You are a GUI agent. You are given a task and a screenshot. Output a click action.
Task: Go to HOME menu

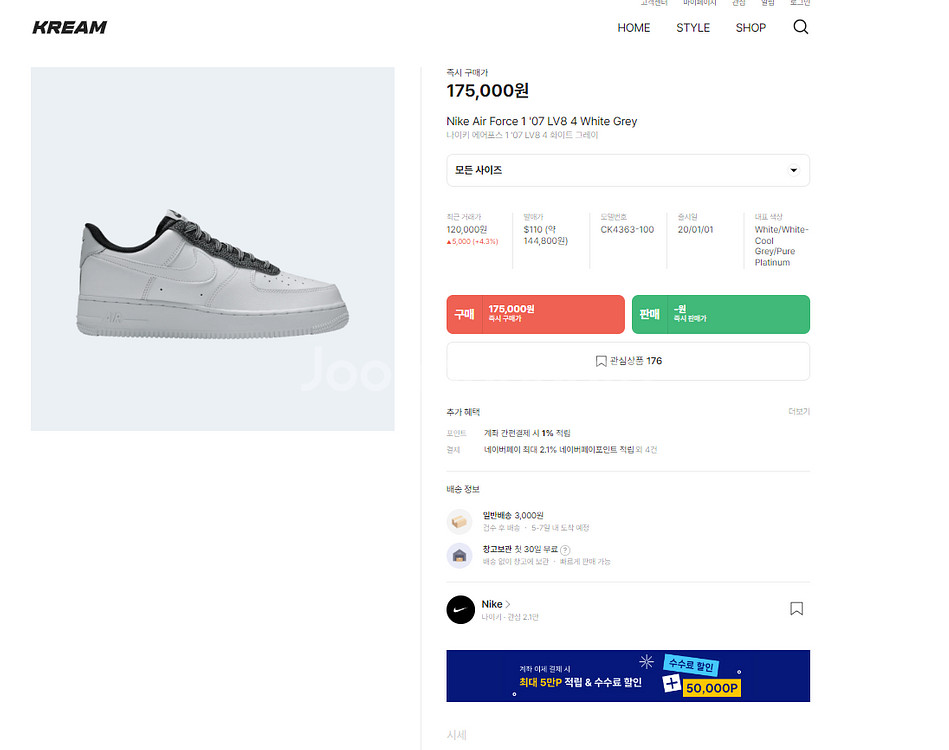pos(633,28)
